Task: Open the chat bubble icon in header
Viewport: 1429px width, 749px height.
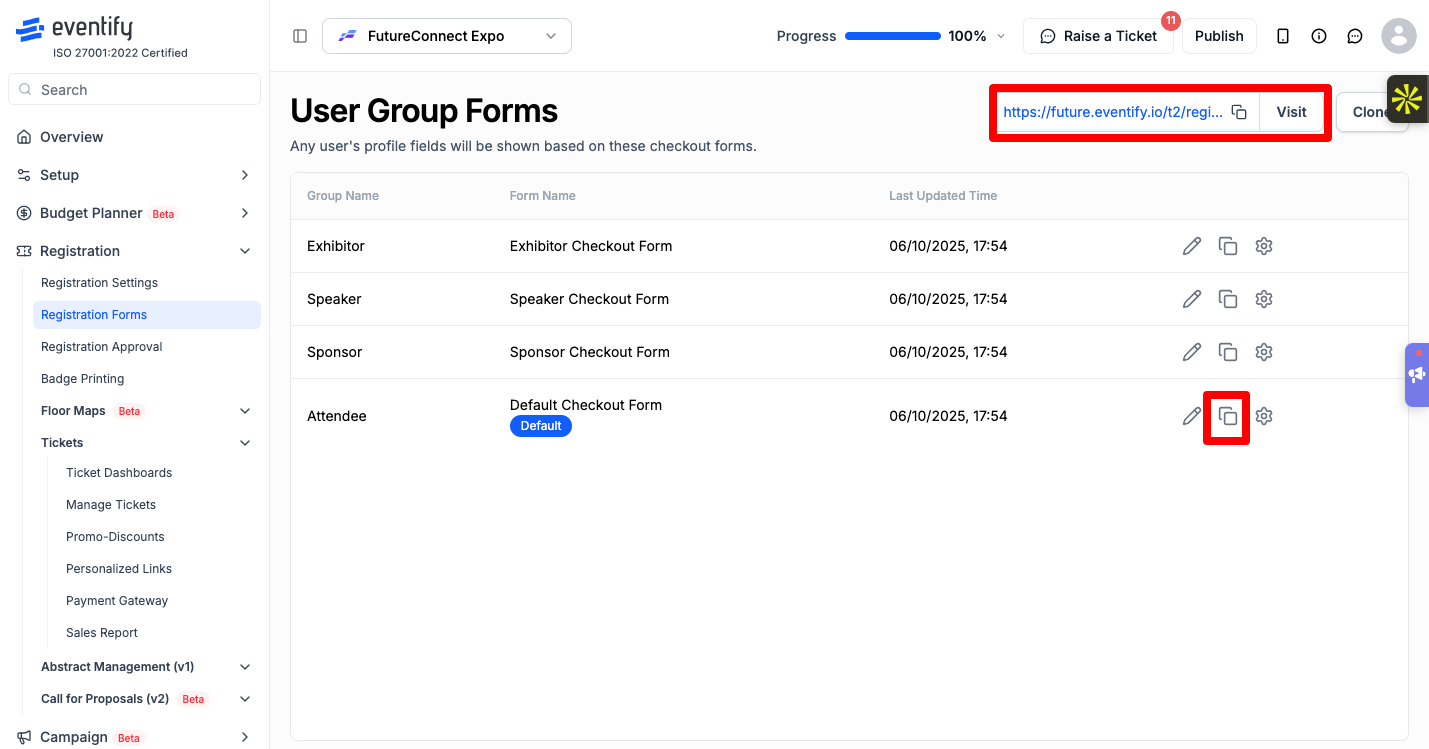Action: (x=1355, y=36)
